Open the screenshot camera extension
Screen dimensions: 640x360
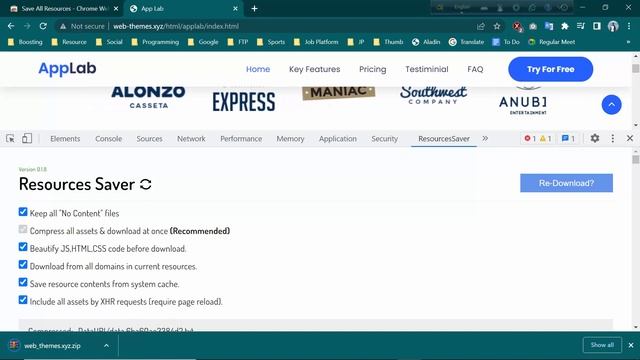[x=533, y=26]
